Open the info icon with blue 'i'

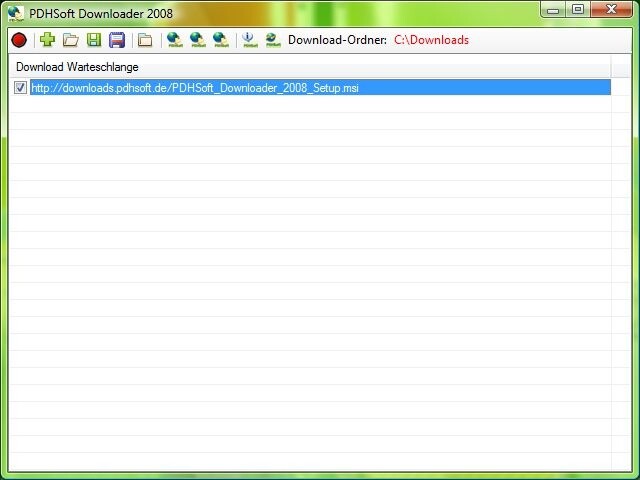tap(250, 40)
